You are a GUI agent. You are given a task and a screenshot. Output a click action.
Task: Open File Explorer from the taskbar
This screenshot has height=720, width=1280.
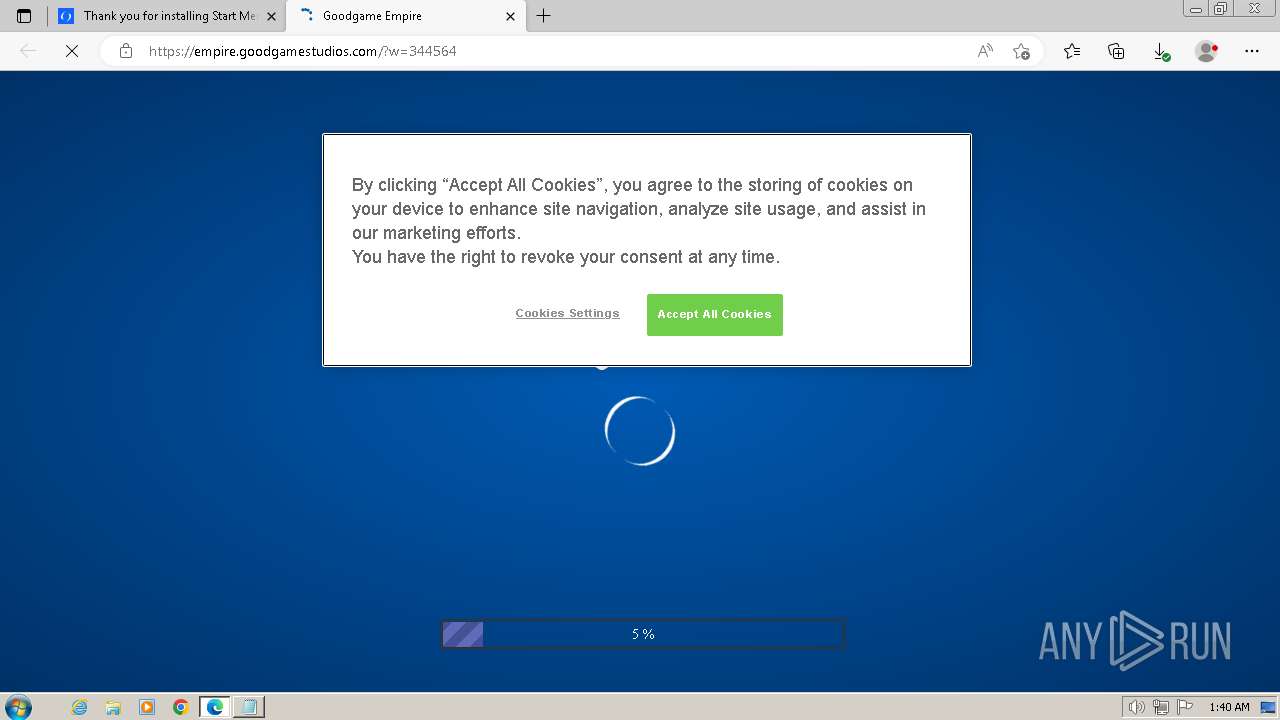coord(113,707)
